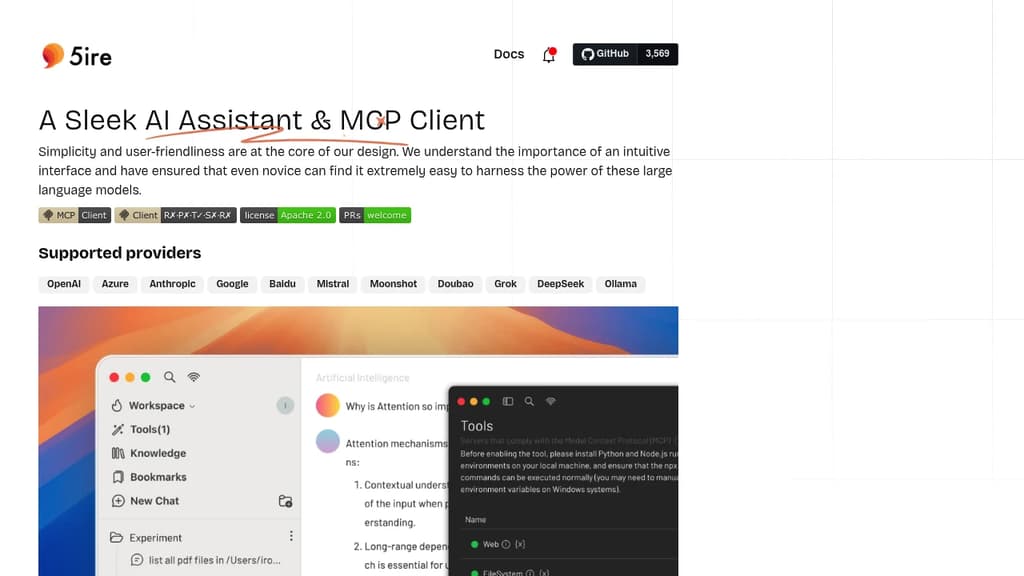This screenshot has height=576, width=1024.
Task: Select the Moonshot provider tag
Action: pyautogui.click(x=393, y=284)
